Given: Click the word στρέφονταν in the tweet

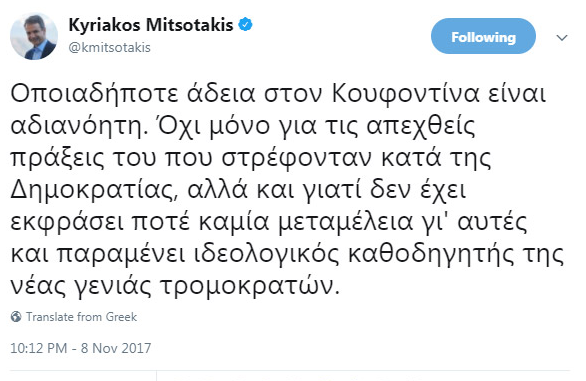Looking at the screenshot, I should tap(297, 158).
